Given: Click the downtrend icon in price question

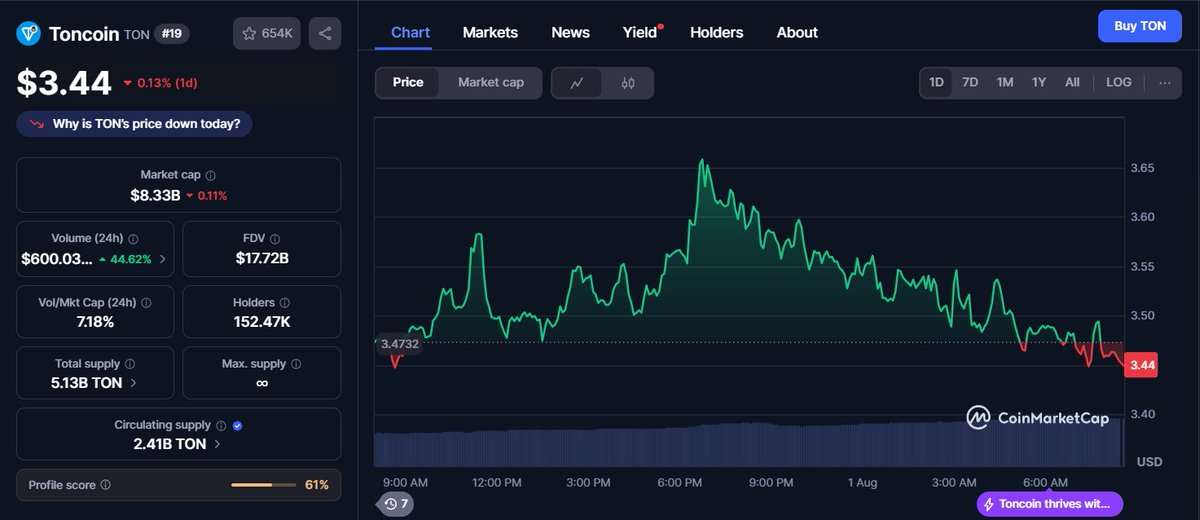Looking at the screenshot, I should tap(37, 124).
